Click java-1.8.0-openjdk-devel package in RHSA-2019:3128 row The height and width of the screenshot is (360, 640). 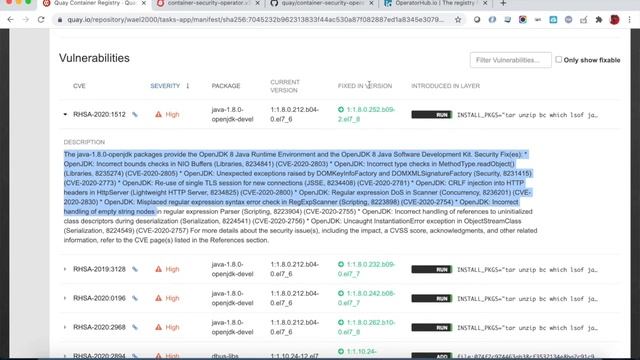tap(232, 269)
